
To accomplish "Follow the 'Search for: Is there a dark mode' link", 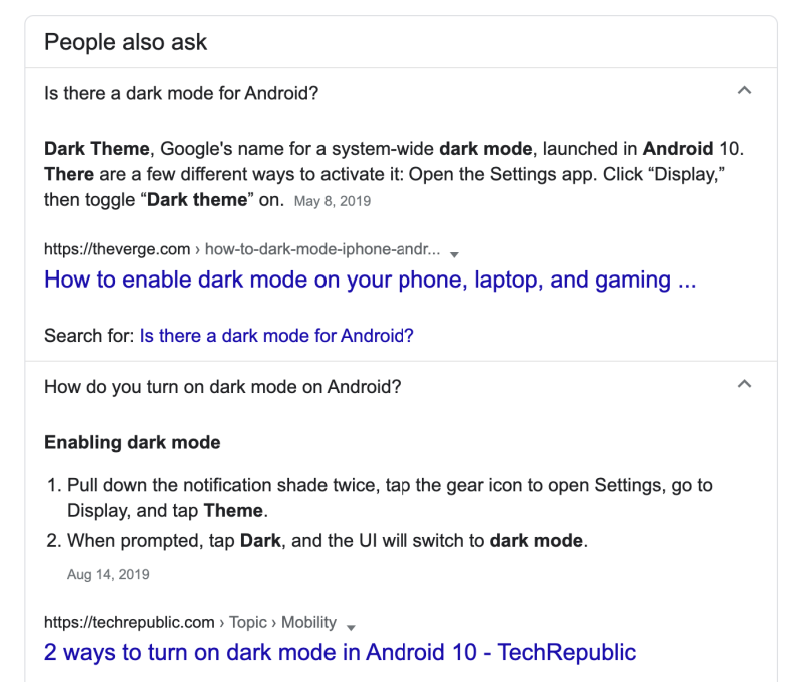I will [277, 336].
